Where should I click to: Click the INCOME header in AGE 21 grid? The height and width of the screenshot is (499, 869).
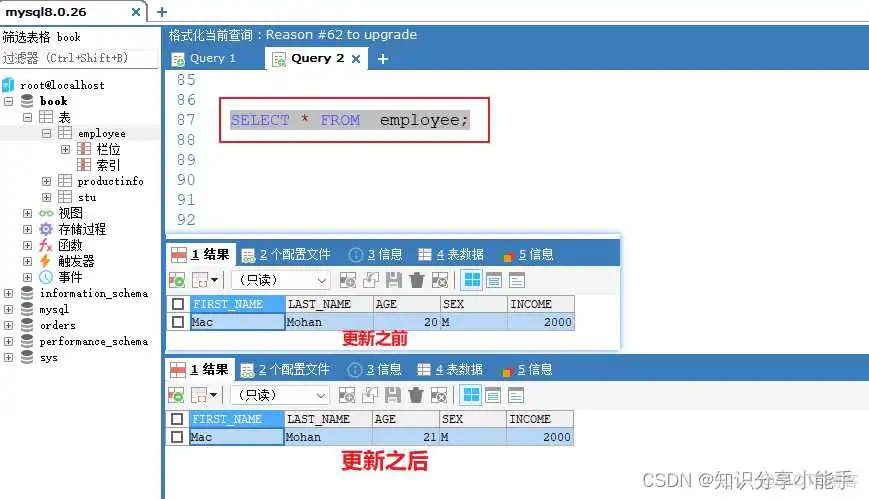pyautogui.click(x=539, y=419)
